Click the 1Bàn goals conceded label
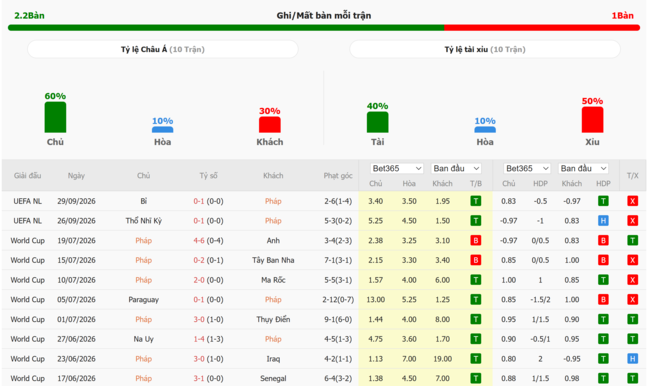This screenshot has width=650, height=386. (622, 15)
